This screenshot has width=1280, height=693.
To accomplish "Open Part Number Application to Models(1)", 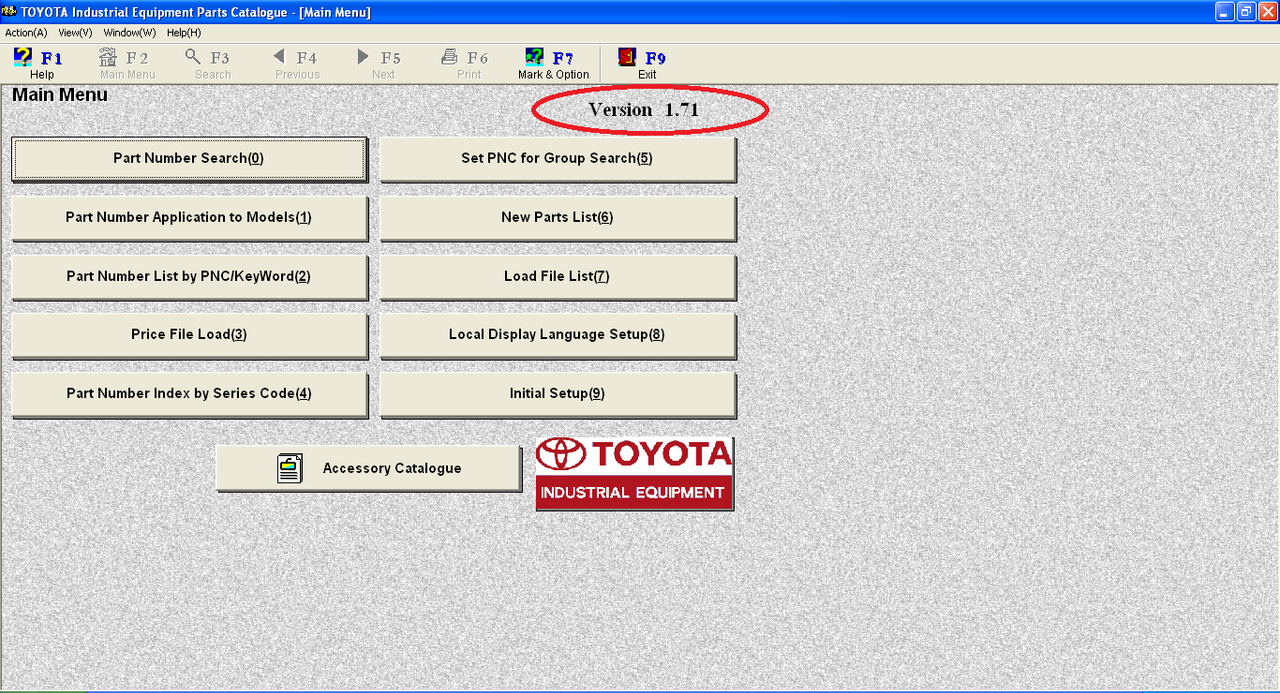I will [x=189, y=218].
